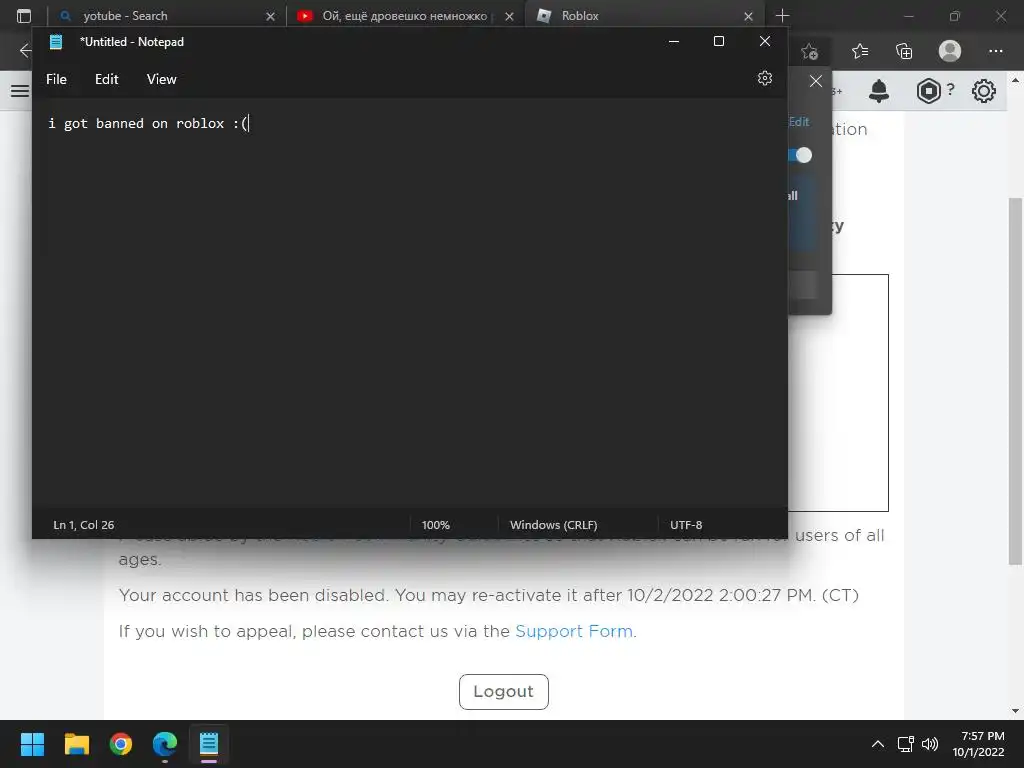Open Microsoft Edge from the taskbar
The height and width of the screenshot is (768, 1024).
point(165,744)
